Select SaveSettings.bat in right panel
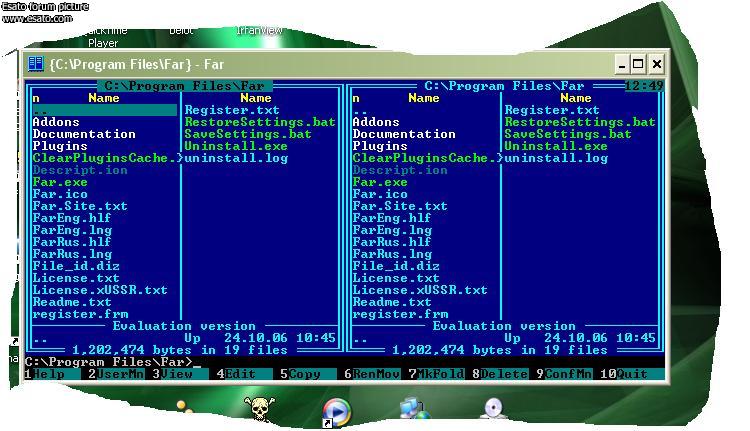 point(568,134)
